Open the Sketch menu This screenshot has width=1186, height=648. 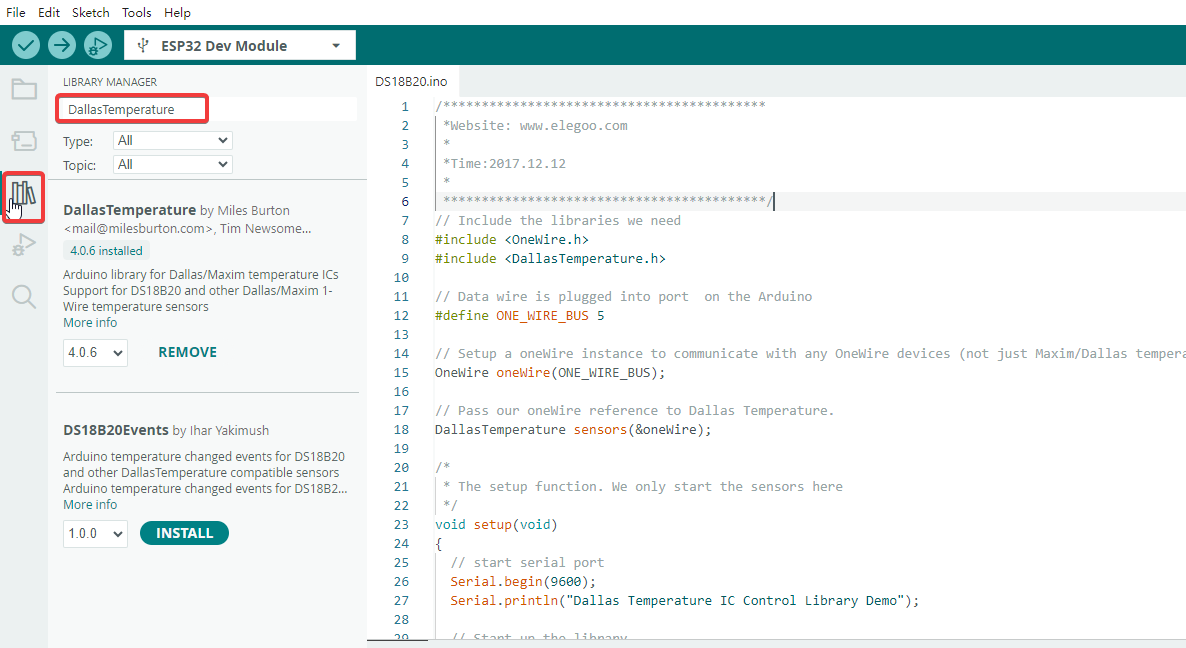[x=91, y=13]
